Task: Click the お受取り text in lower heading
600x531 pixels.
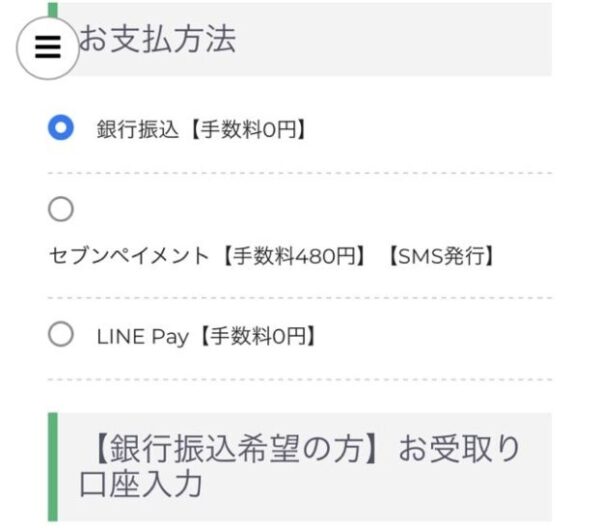Action: coord(459,448)
